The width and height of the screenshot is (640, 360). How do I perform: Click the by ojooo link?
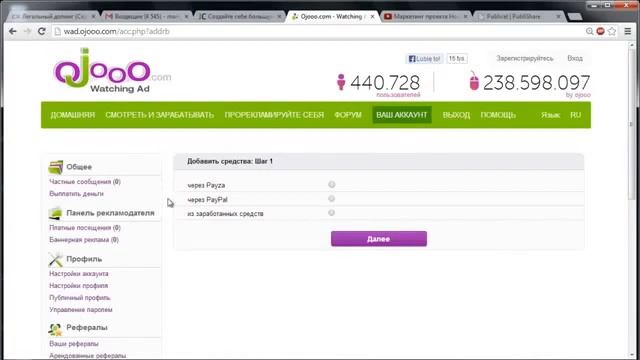tap(578, 95)
